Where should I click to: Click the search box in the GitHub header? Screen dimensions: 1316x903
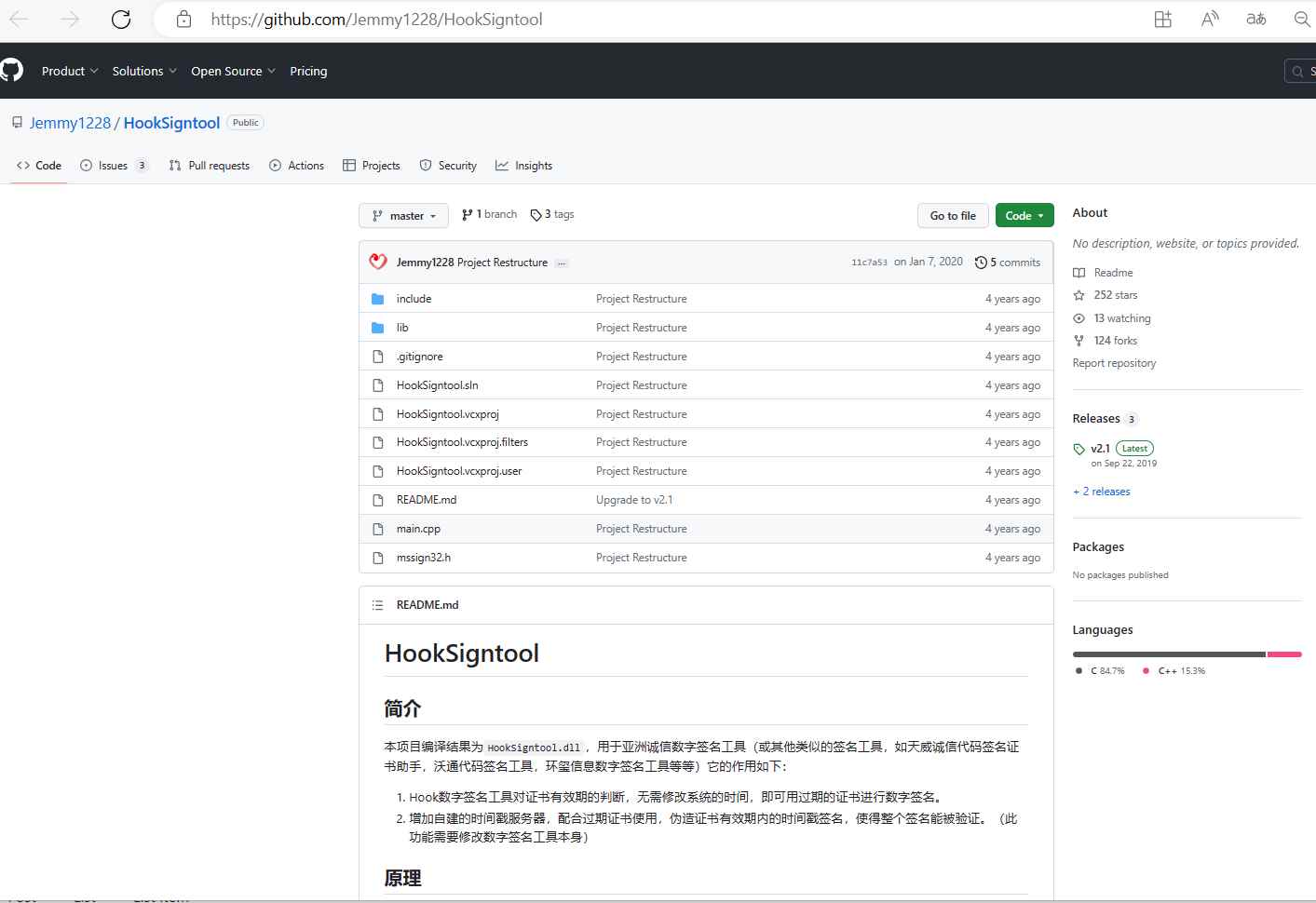(1300, 71)
